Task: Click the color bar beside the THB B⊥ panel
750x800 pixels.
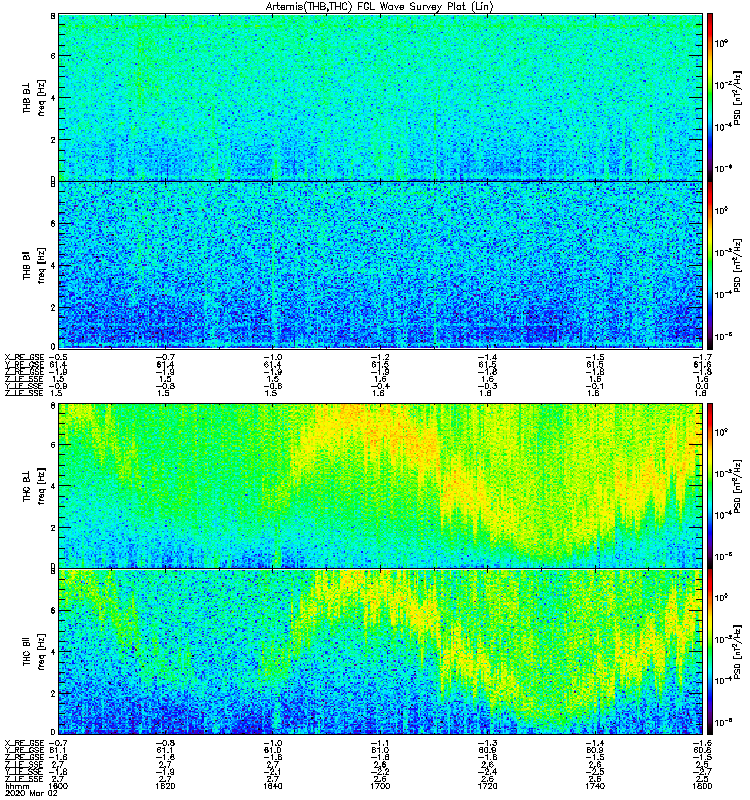Action: click(710, 97)
